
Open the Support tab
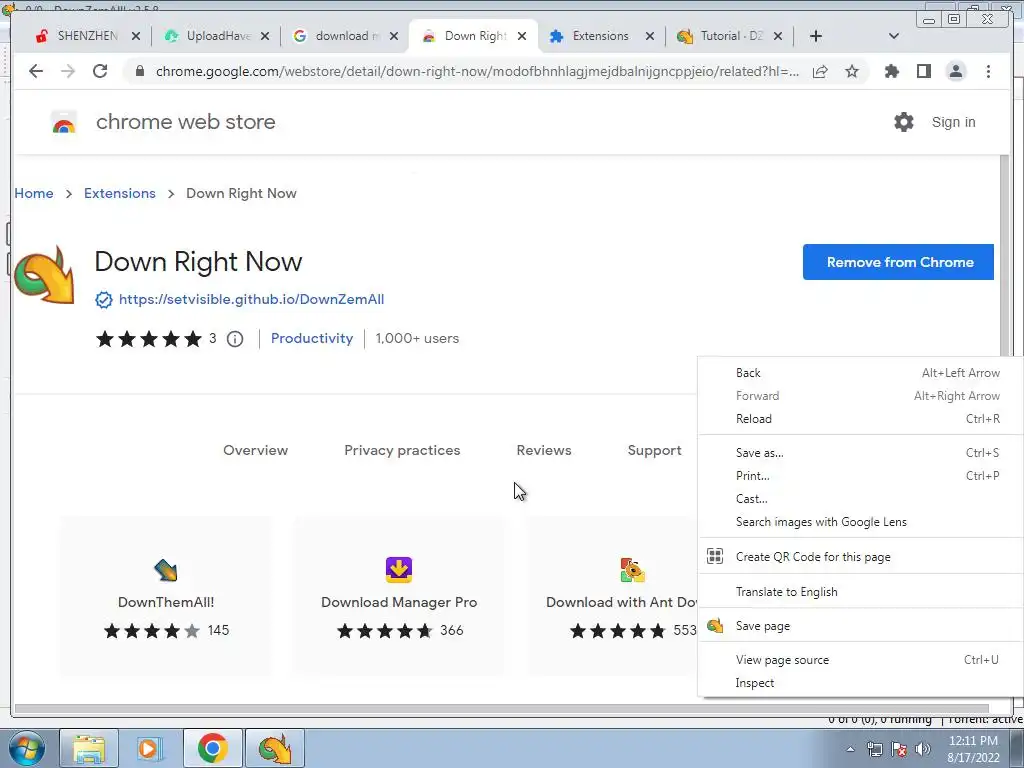(654, 451)
